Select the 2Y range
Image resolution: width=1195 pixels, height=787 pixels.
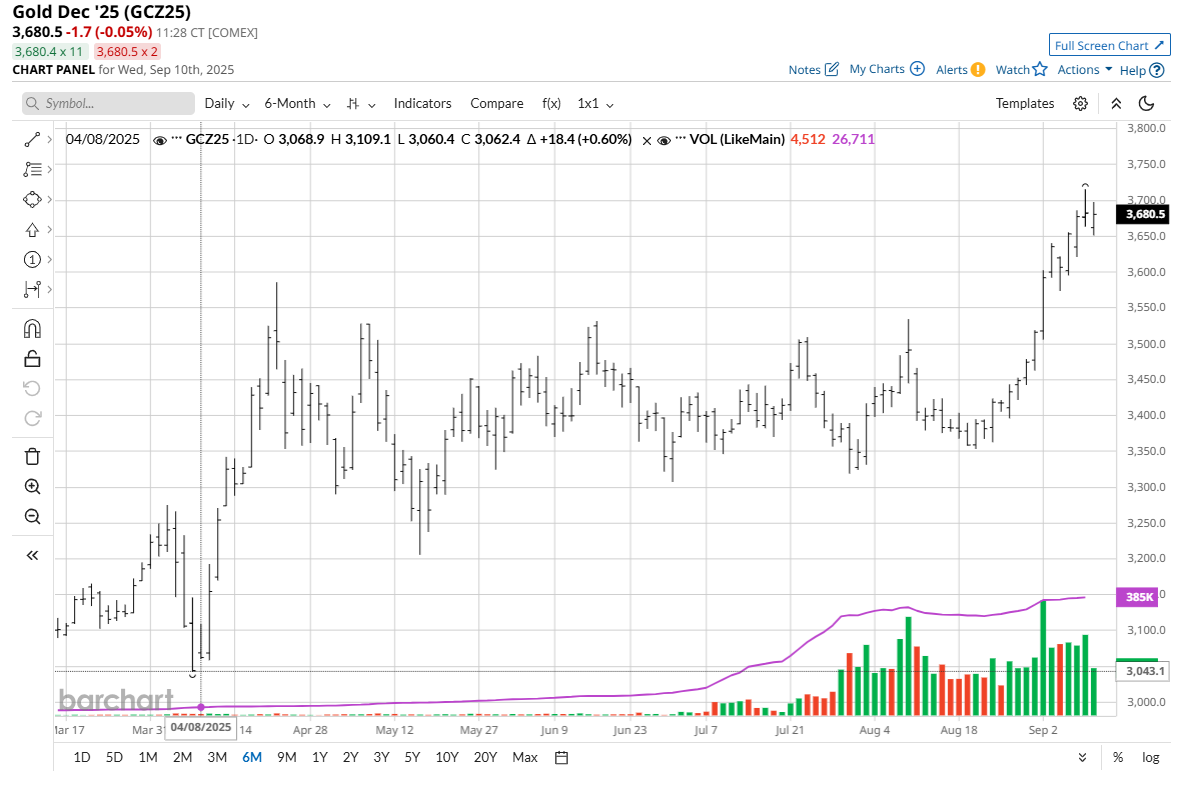click(x=351, y=757)
